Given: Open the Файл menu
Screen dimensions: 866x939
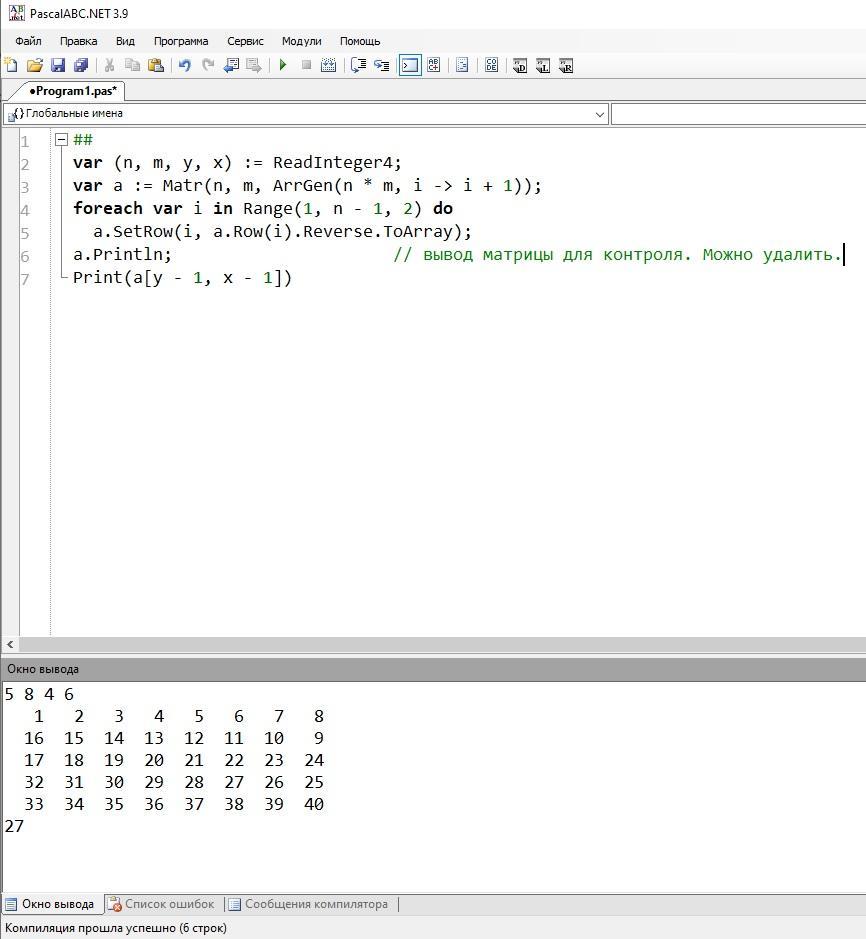Looking at the screenshot, I should tap(28, 41).
